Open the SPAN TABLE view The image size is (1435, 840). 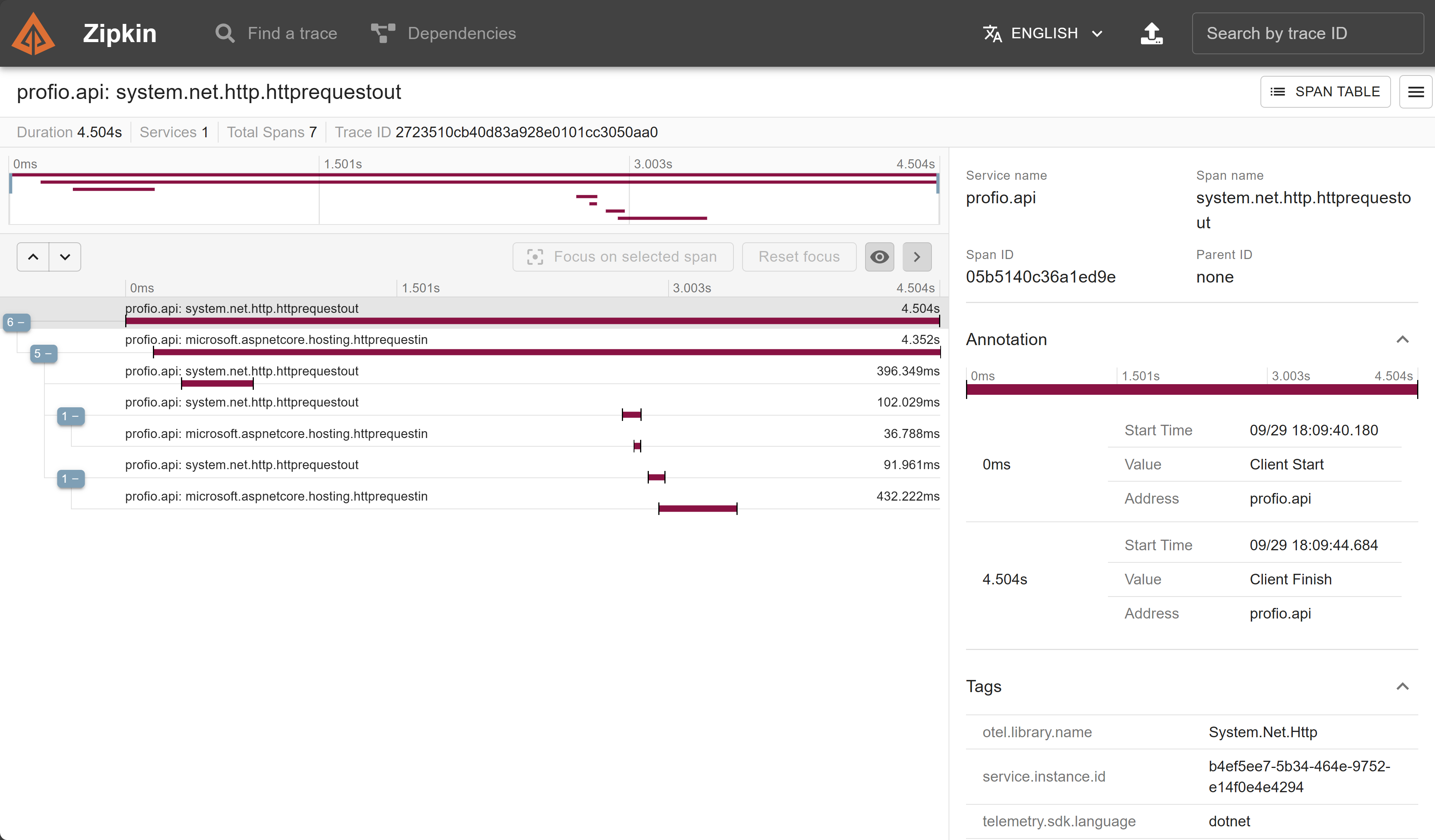1325,92
